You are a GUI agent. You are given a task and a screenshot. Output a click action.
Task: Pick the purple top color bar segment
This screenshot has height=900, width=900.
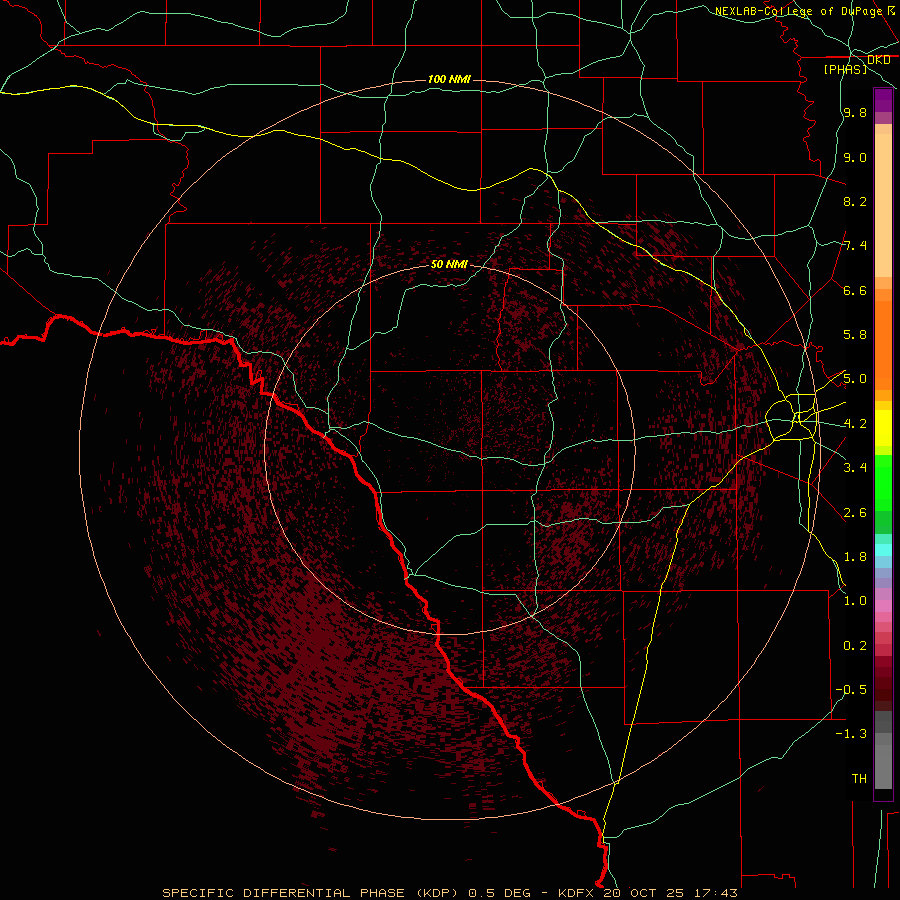click(883, 100)
